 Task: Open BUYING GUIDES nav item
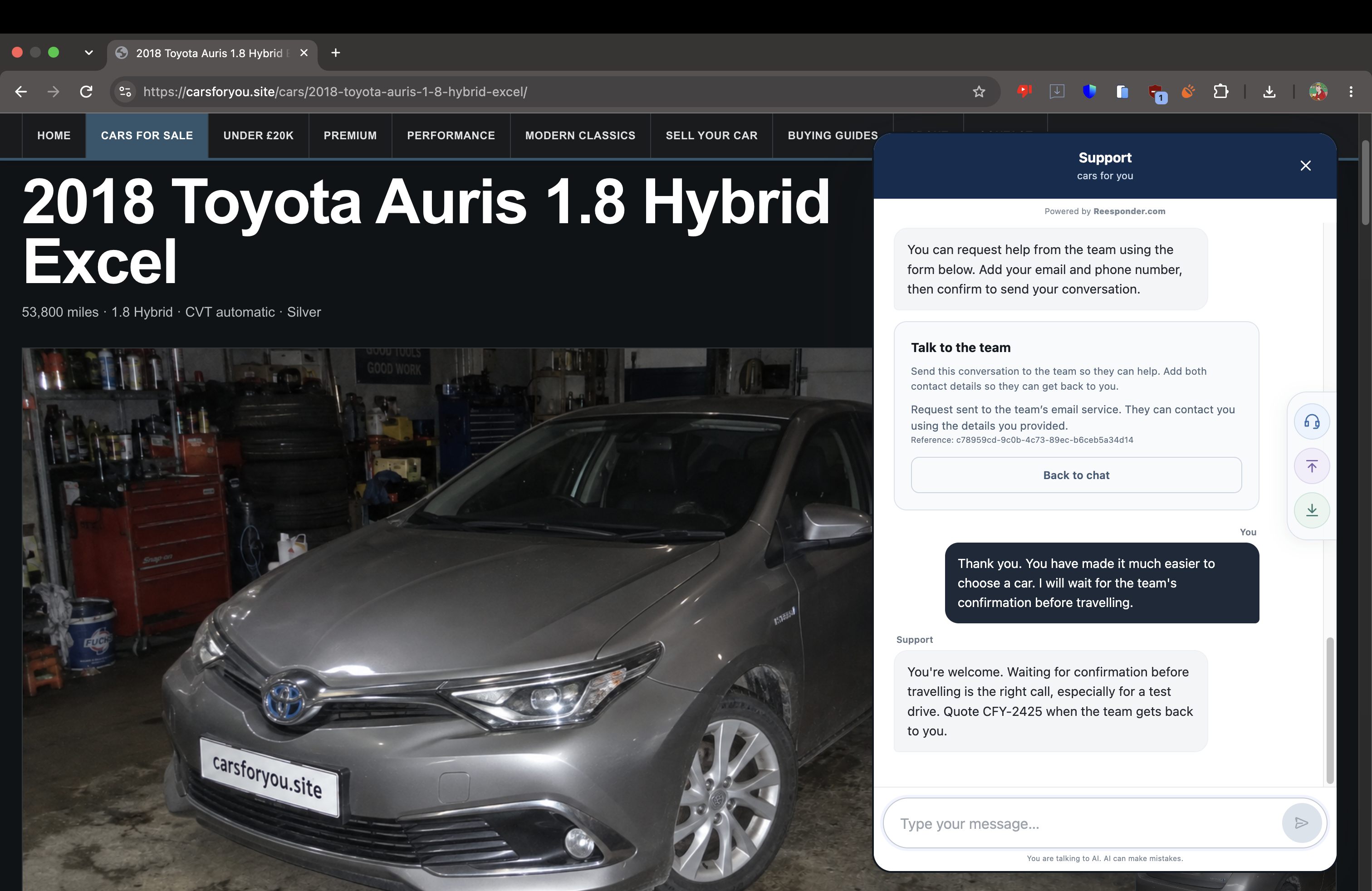(833, 136)
